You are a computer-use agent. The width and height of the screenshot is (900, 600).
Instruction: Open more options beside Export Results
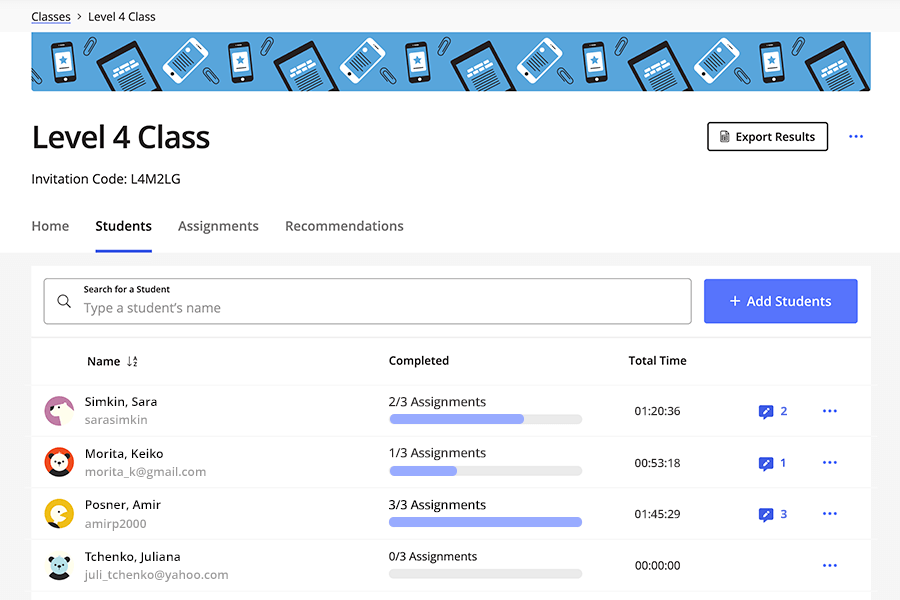point(856,136)
